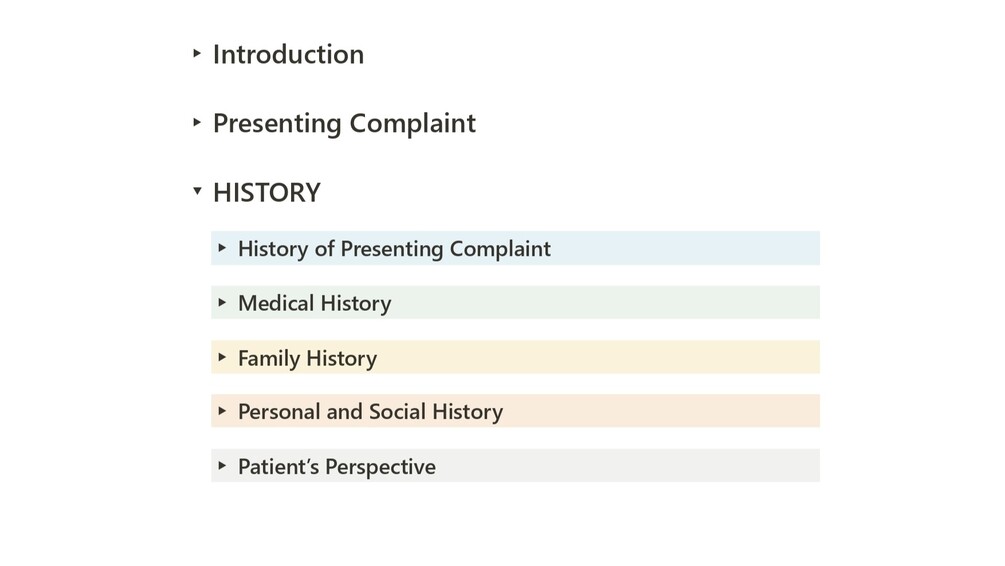Expand the Presenting Complaint toggle arrow

point(197,122)
